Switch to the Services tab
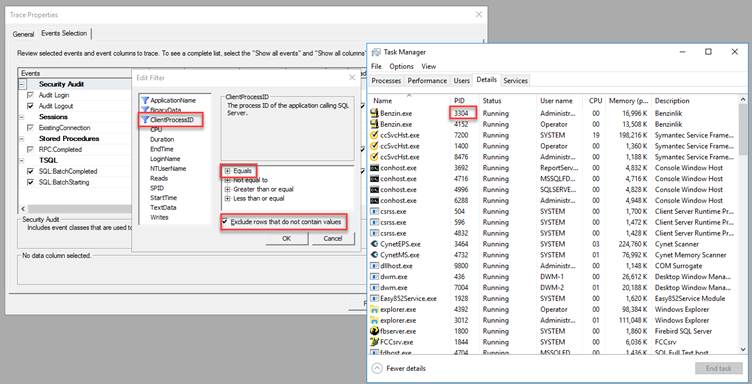The image size is (752, 384). (515, 81)
